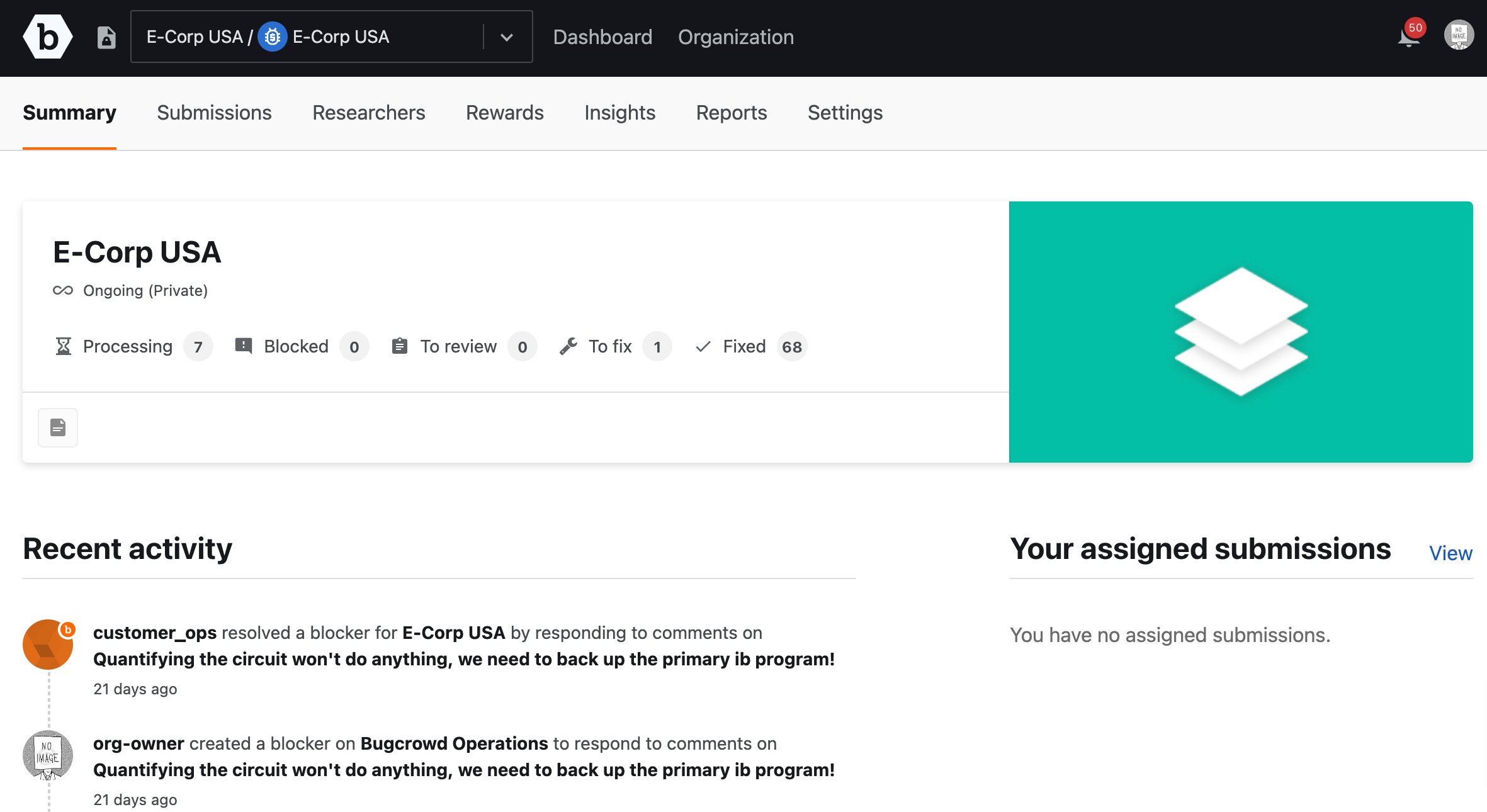Switch to the Researchers tab
1487x812 pixels.
[369, 113]
